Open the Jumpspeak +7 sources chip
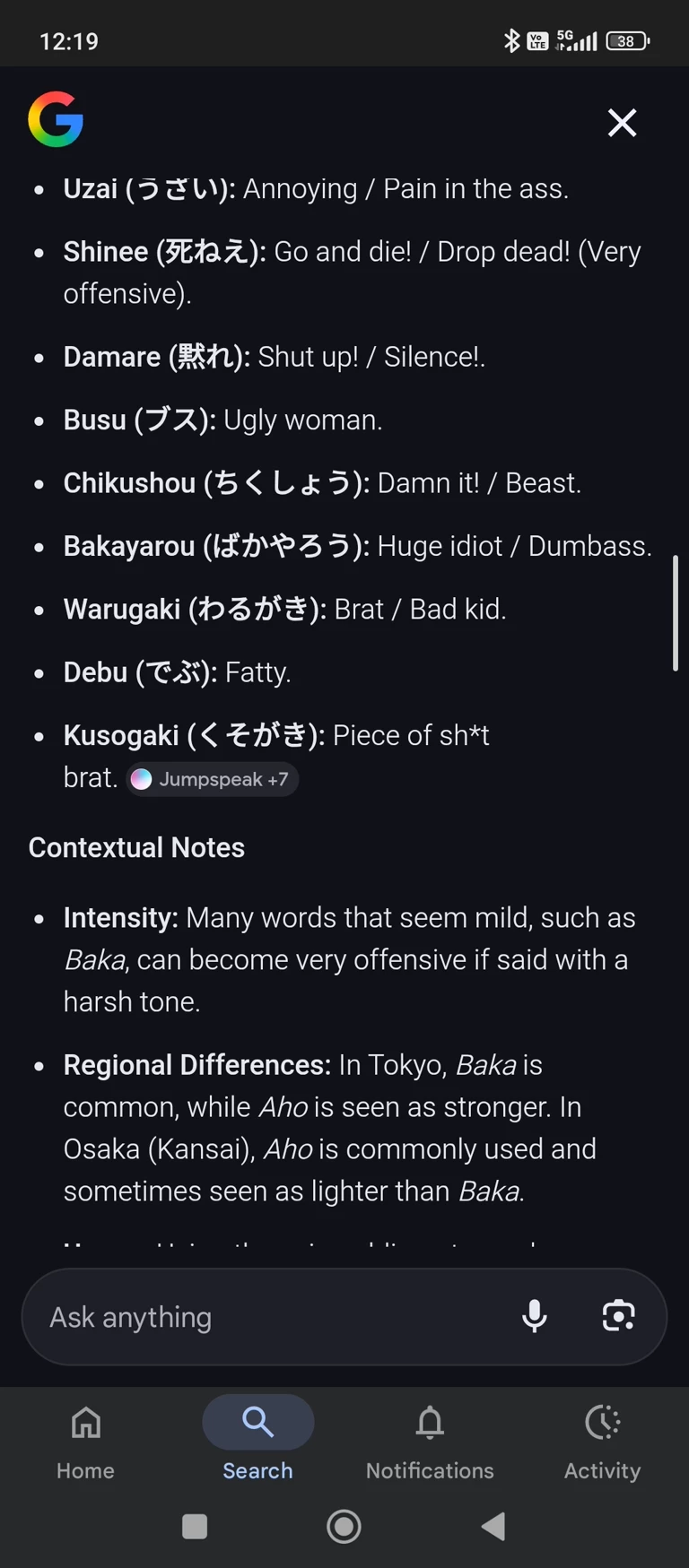This screenshot has height=1568, width=689. [x=213, y=779]
